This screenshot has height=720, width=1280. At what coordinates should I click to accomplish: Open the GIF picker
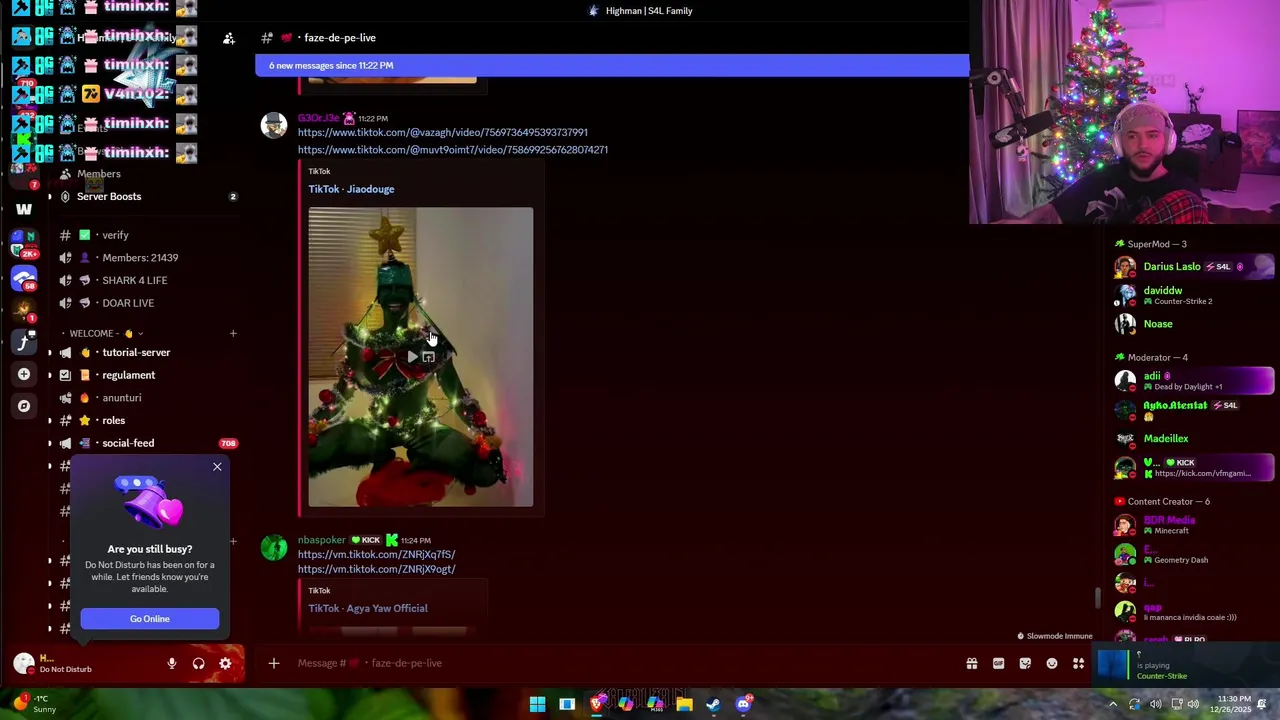point(998,663)
